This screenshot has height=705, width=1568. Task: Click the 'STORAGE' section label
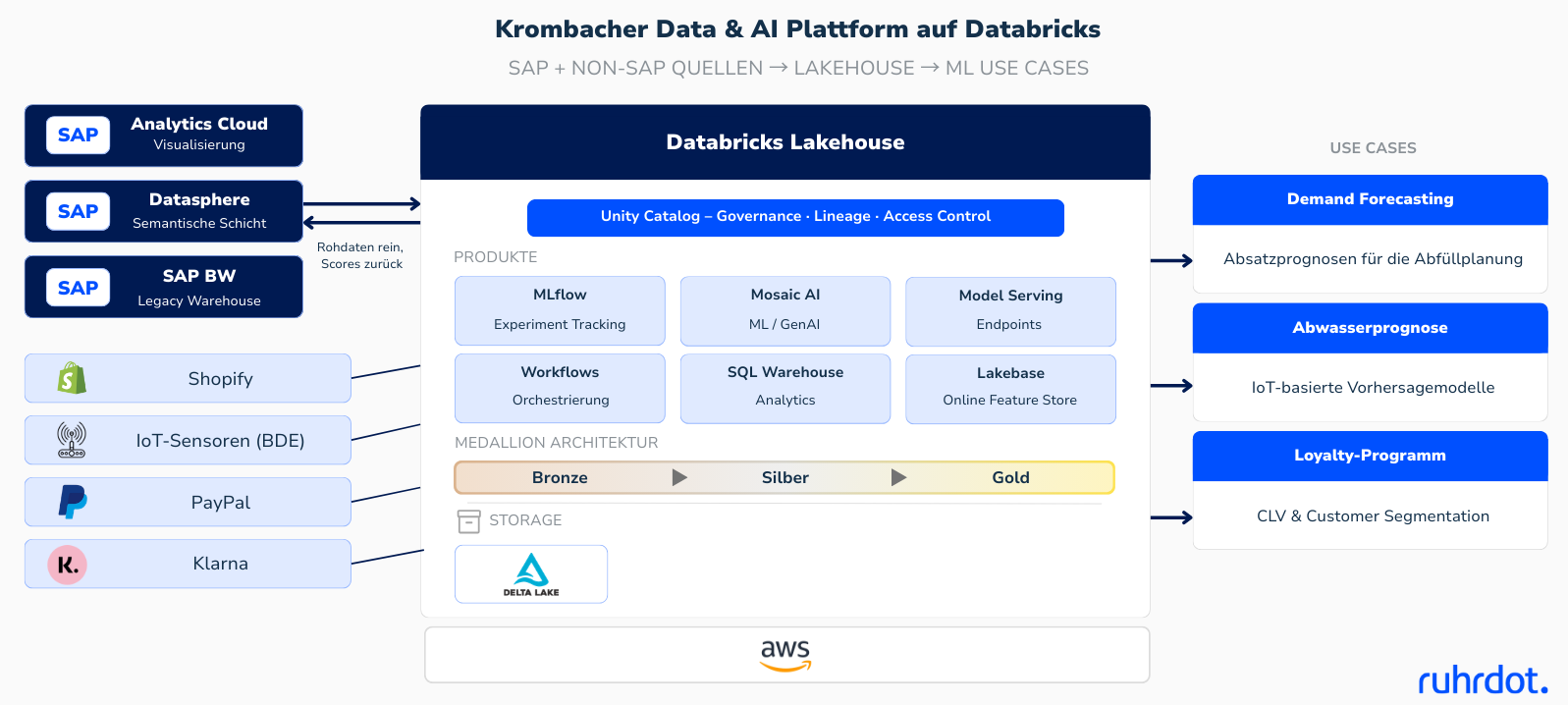(x=525, y=520)
